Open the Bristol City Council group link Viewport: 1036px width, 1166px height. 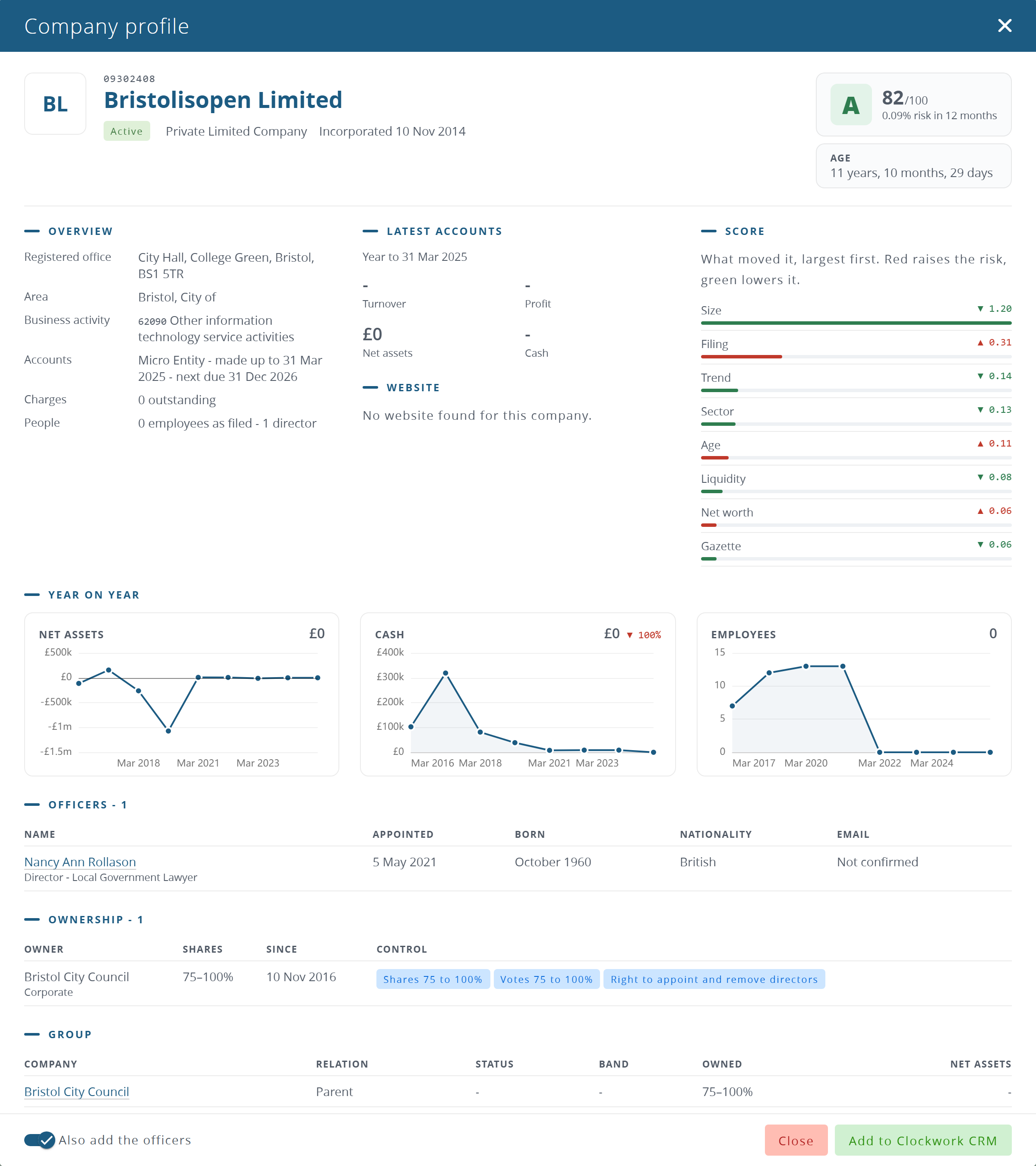tap(76, 1091)
